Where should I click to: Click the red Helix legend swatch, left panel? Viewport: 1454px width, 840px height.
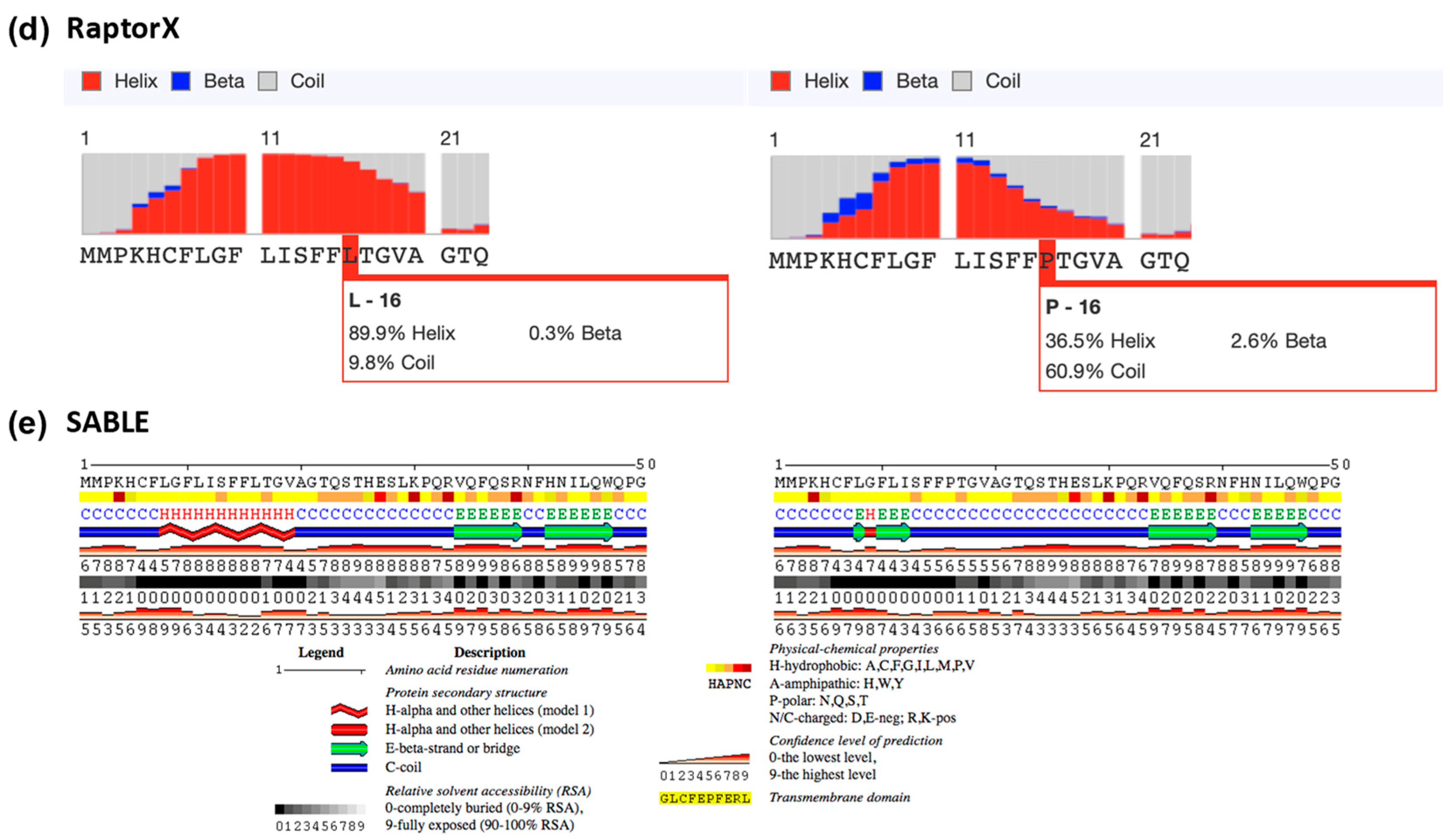92,81
